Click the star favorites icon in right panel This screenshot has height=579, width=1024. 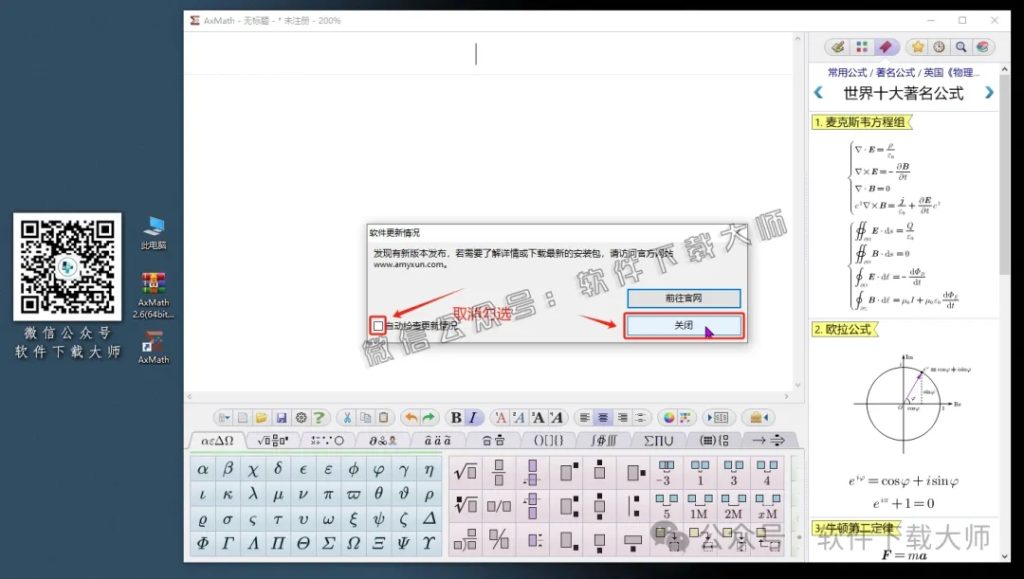pos(919,48)
